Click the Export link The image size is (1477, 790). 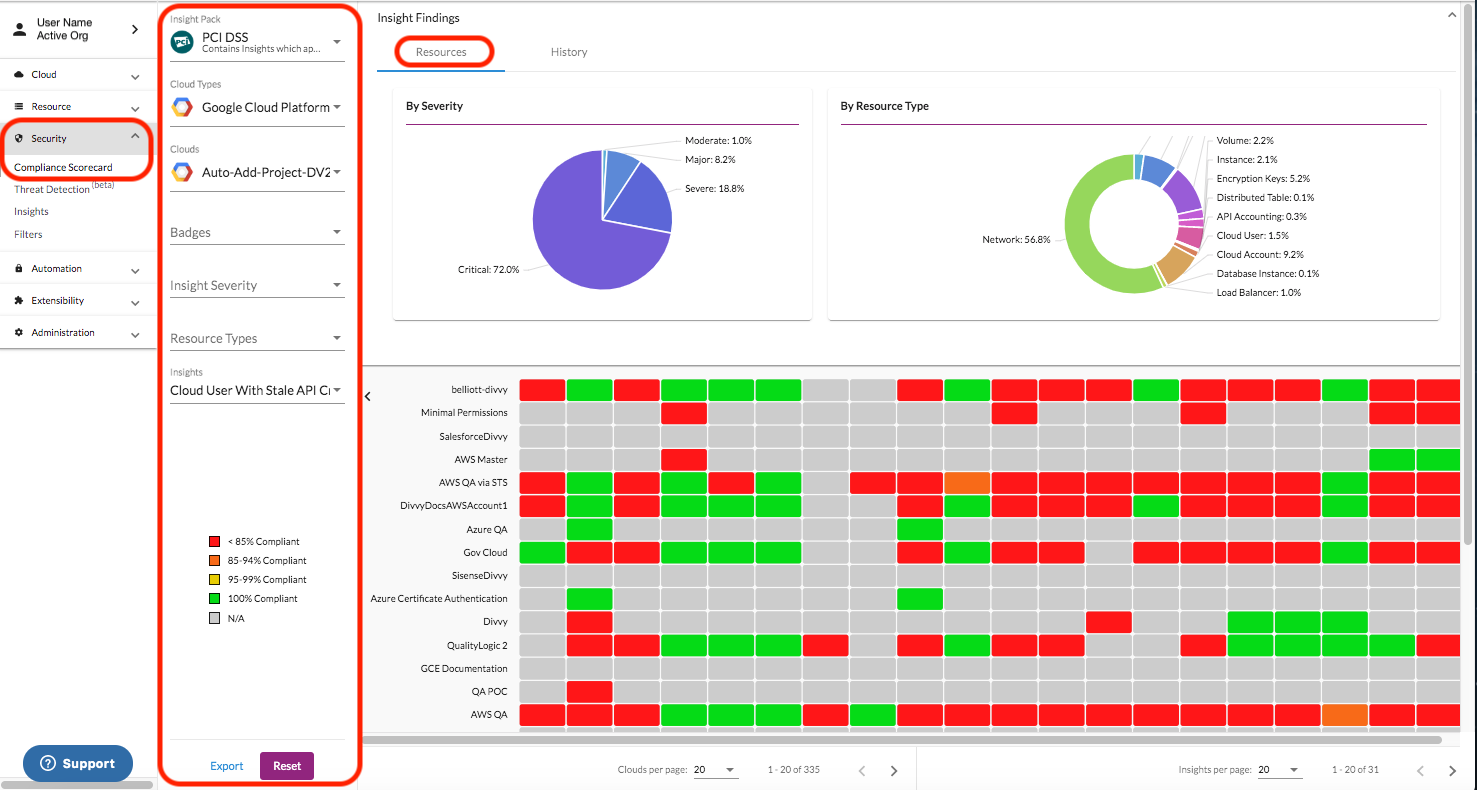(x=227, y=766)
